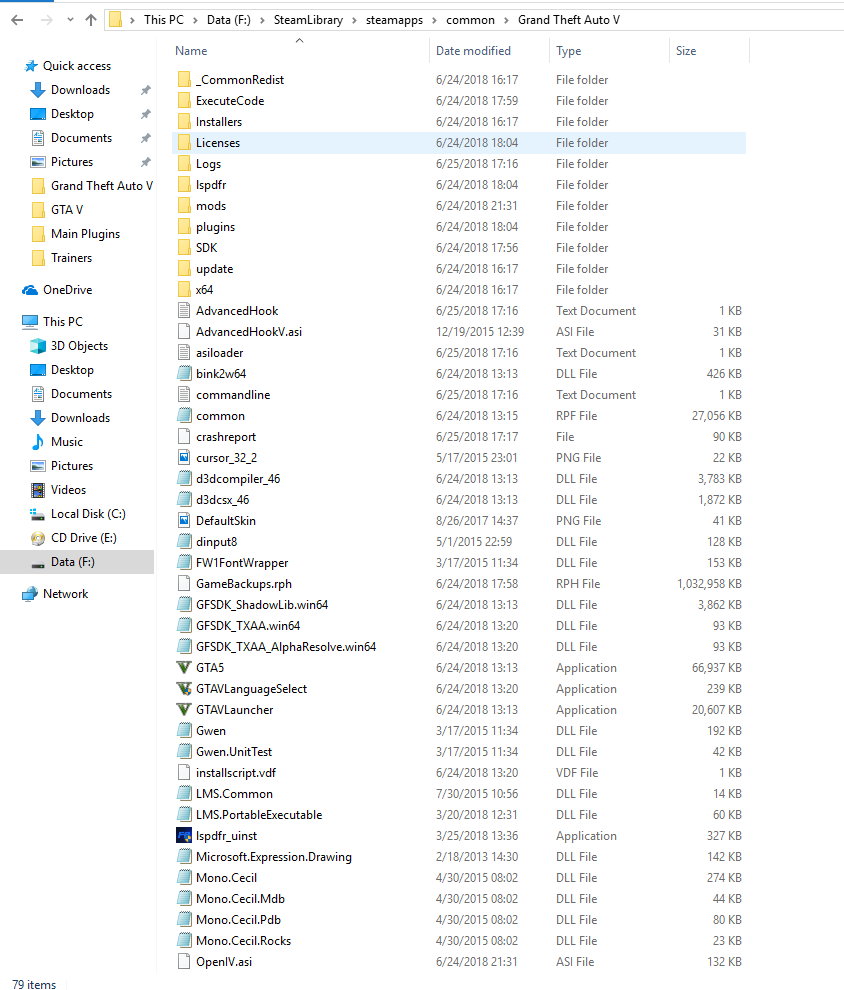Viewport: 844px width, 990px height.
Task: Open the Network icon in sidebar
Action: click(x=30, y=594)
